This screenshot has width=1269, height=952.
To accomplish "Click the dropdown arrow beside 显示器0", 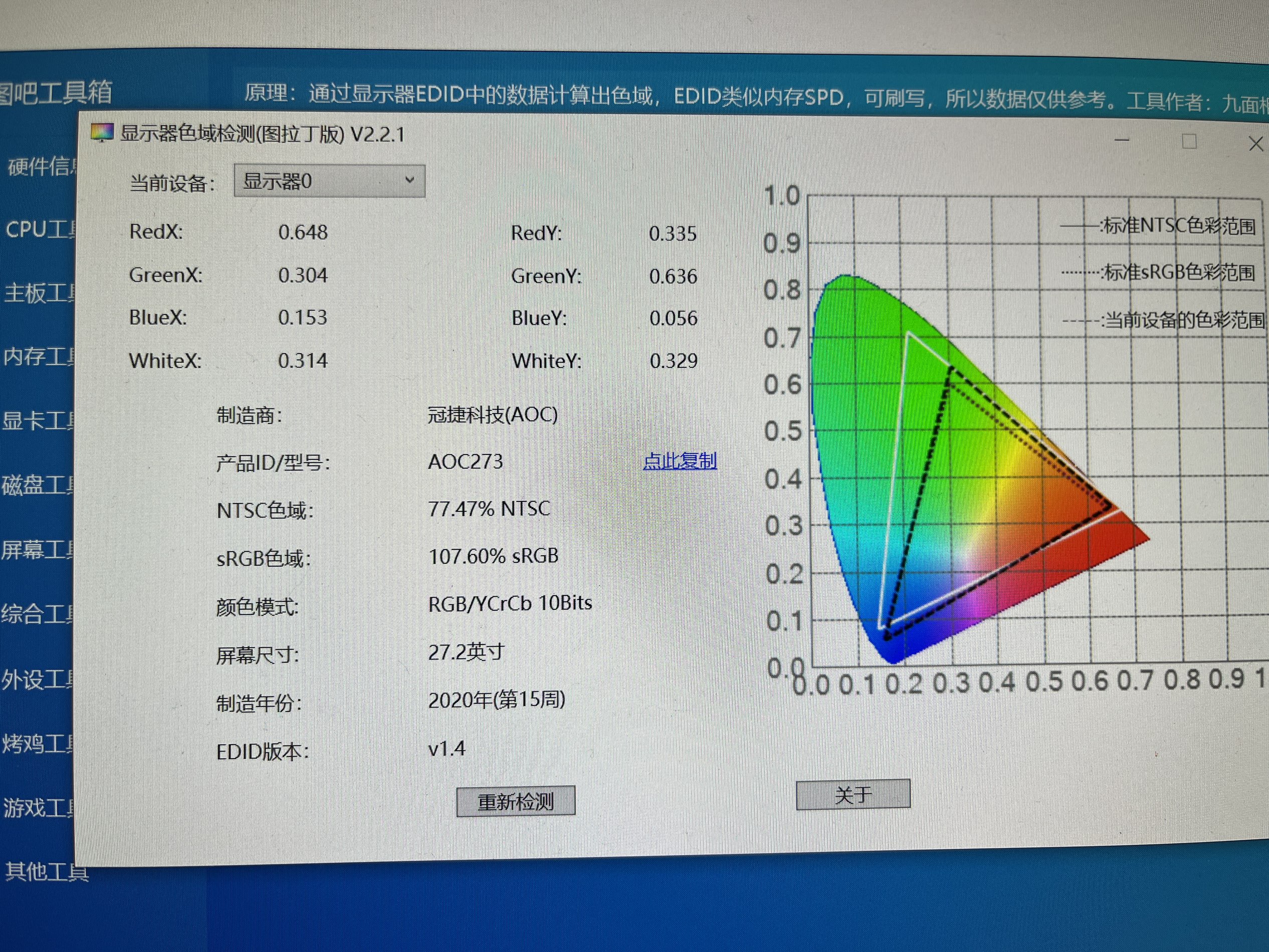I will (x=409, y=180).
